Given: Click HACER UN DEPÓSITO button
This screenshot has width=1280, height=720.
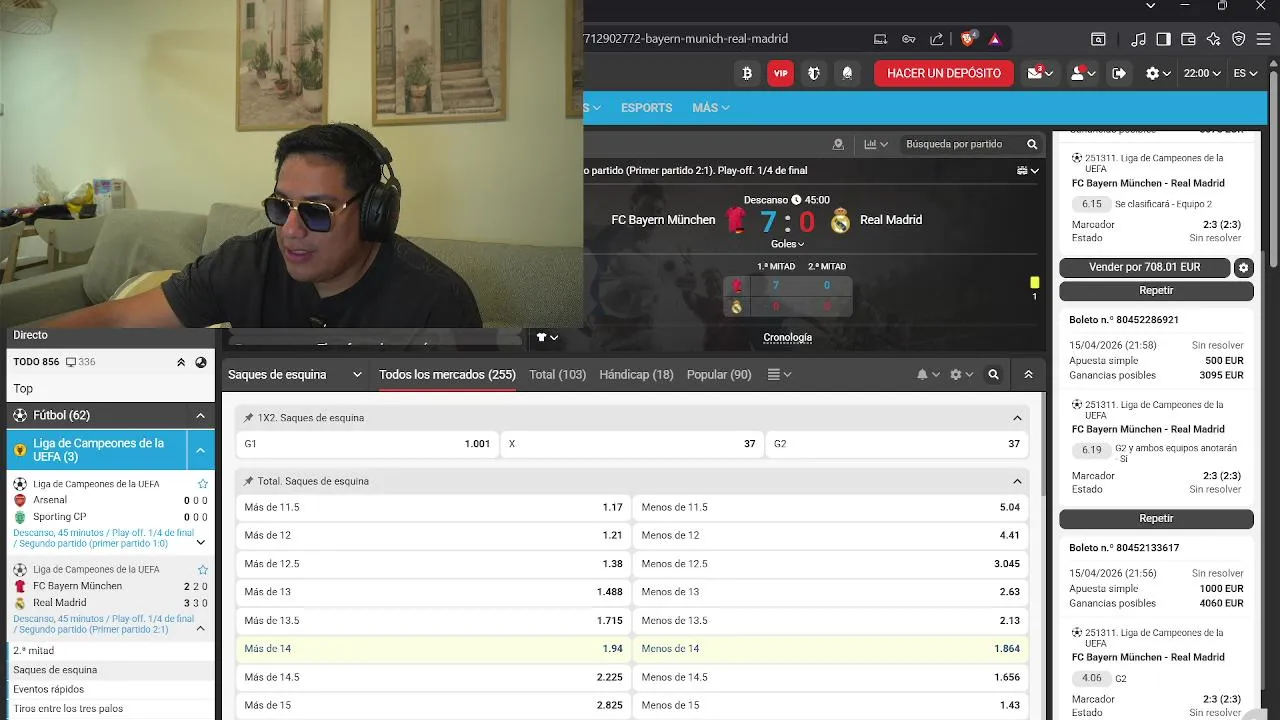Looking at the screenshot, I should (944, 73).
